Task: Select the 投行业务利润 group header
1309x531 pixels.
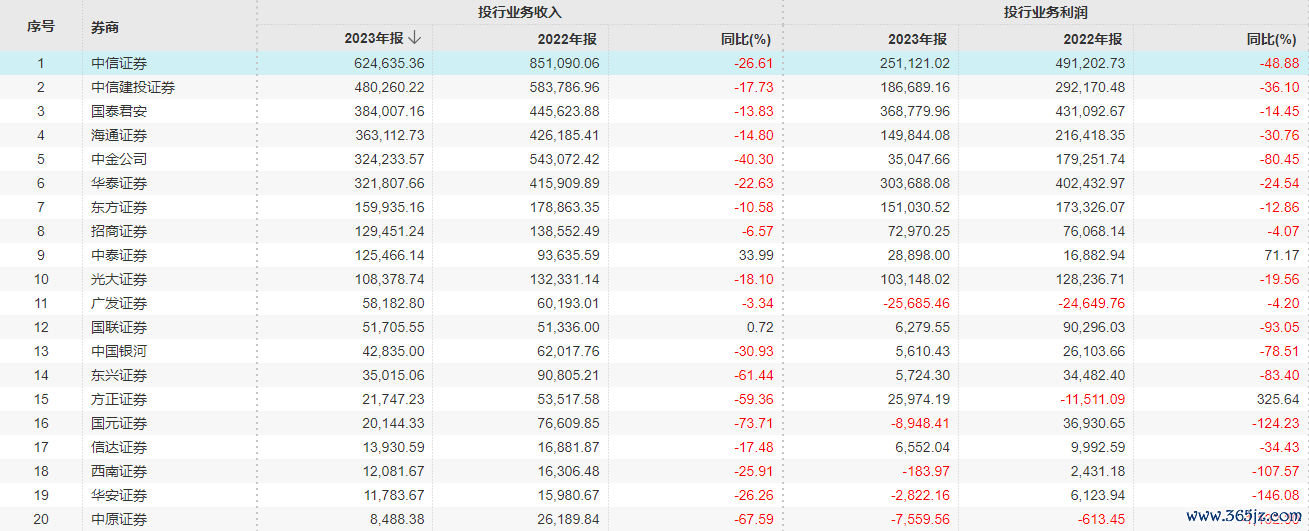Action: point(1046,13)
